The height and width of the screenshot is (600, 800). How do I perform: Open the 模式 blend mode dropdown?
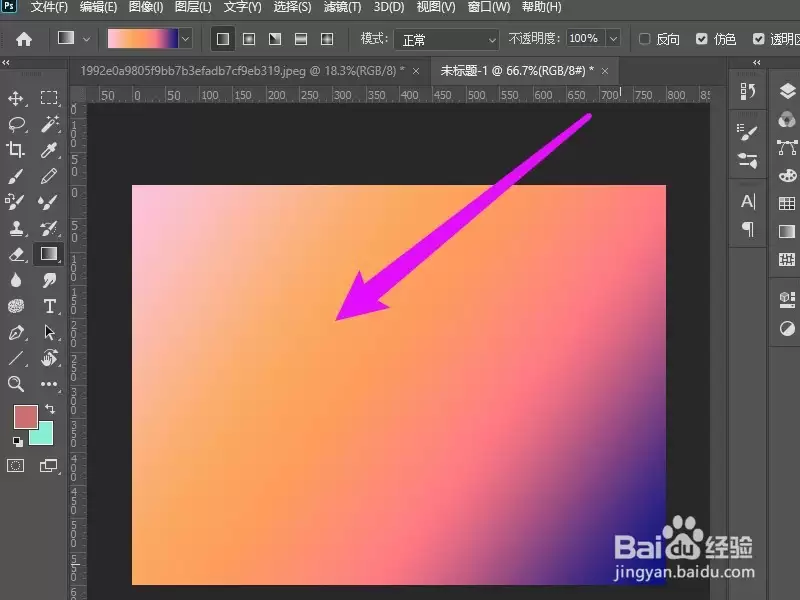446,39
